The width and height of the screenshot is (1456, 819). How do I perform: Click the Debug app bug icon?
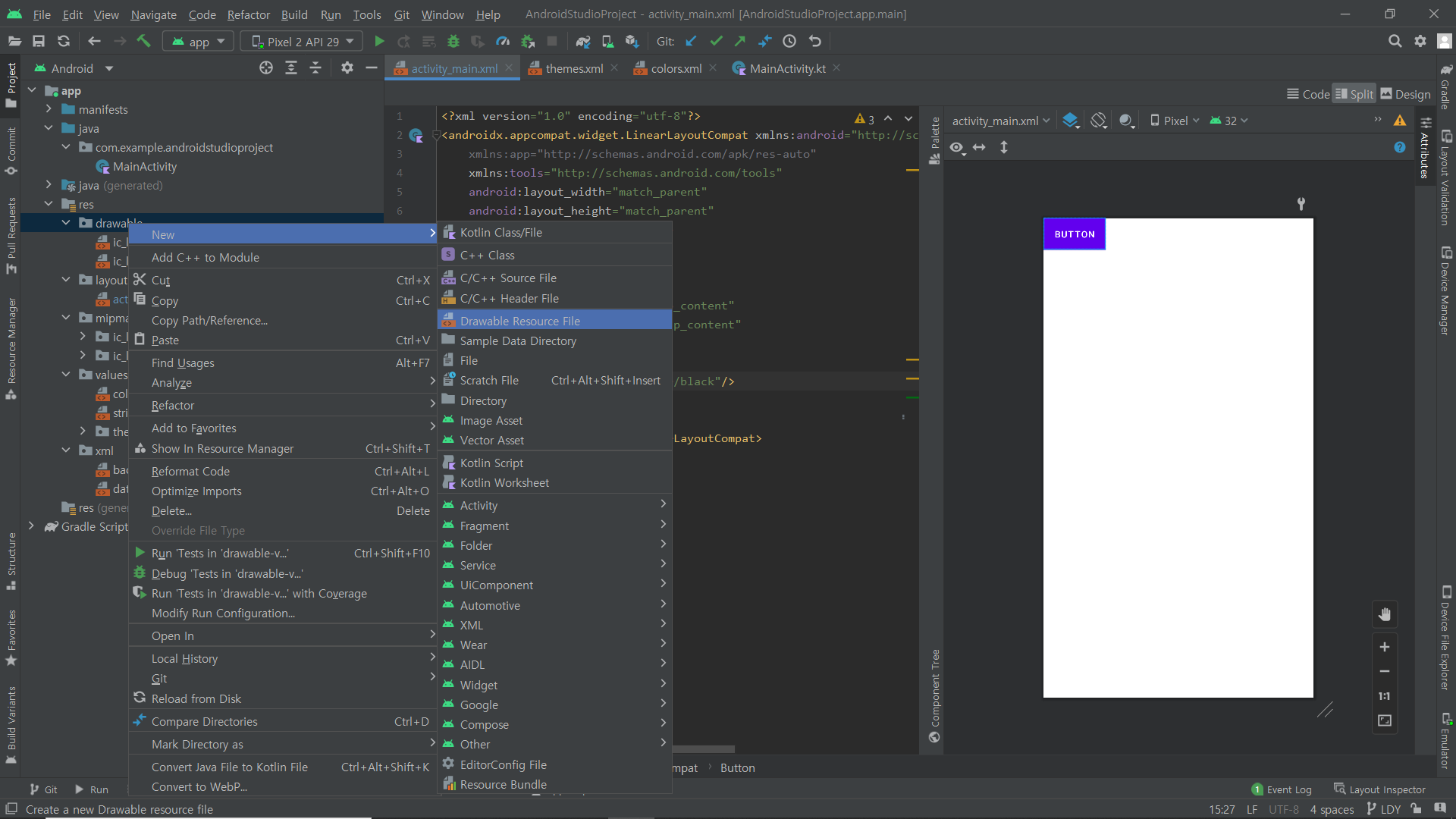click(x=453, y=42)
